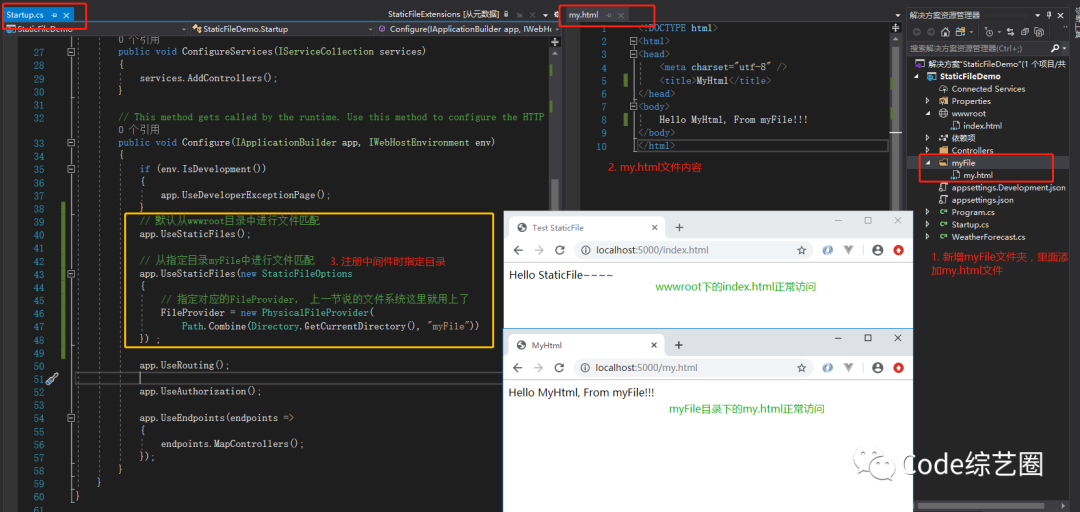Screen dimensions: 1080x512
Task: Open new tab next to Test StaticFile tab
Action: click(678, 227)
